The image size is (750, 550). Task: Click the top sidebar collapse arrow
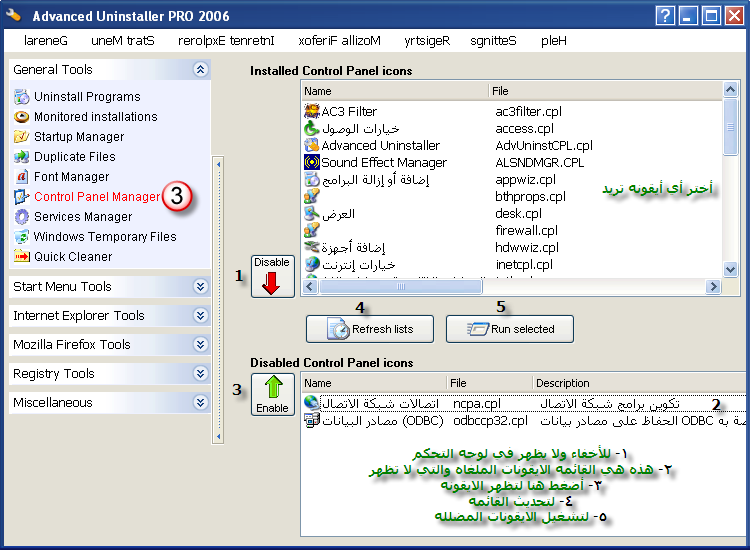[218, 165]
